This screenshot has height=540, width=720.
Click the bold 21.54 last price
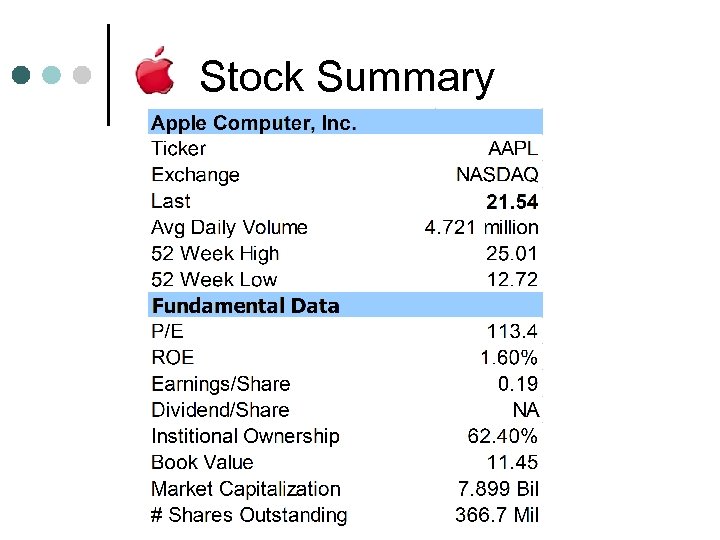coord(512,202)
